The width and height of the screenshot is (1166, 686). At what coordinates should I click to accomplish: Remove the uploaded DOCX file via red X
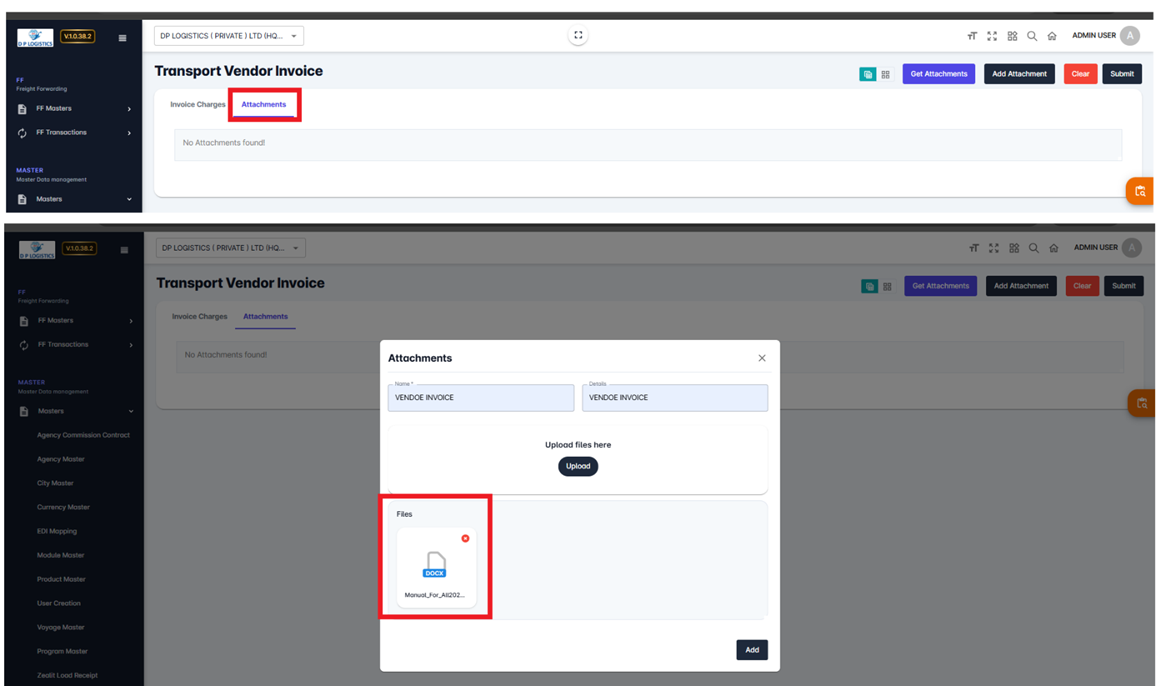click(465, 539)
